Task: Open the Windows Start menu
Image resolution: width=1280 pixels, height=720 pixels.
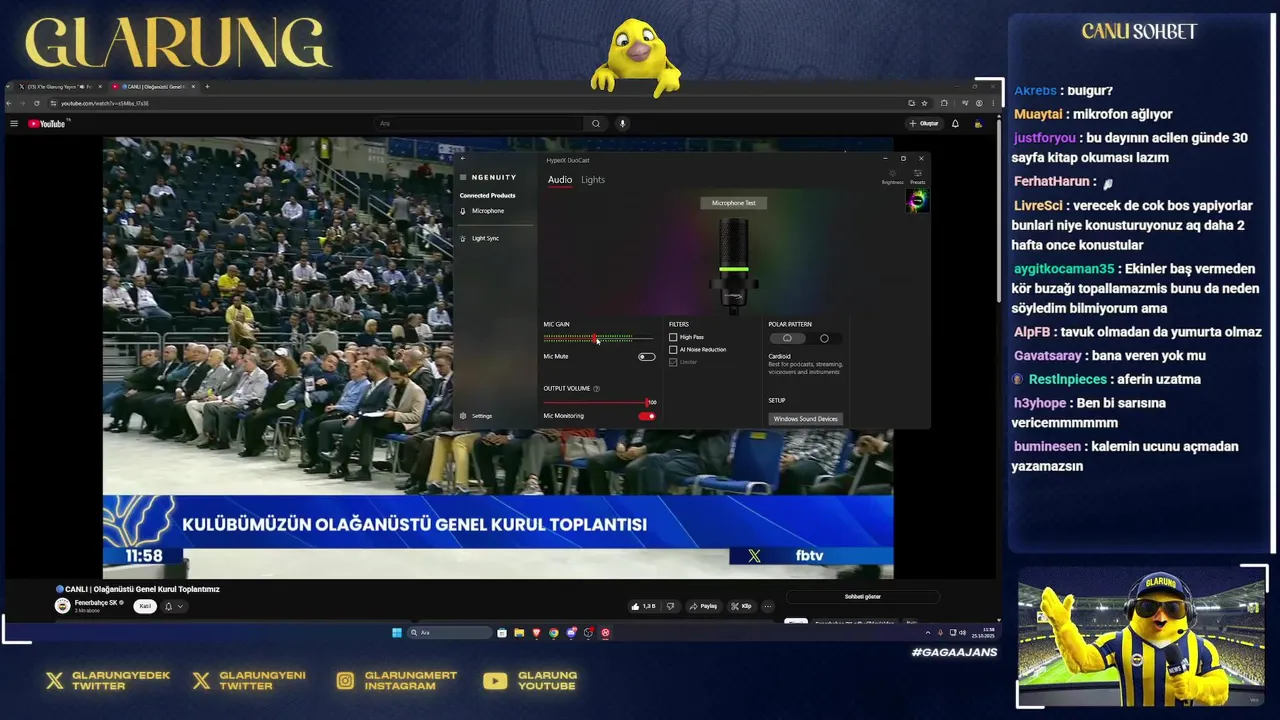Action: [397, 633]
